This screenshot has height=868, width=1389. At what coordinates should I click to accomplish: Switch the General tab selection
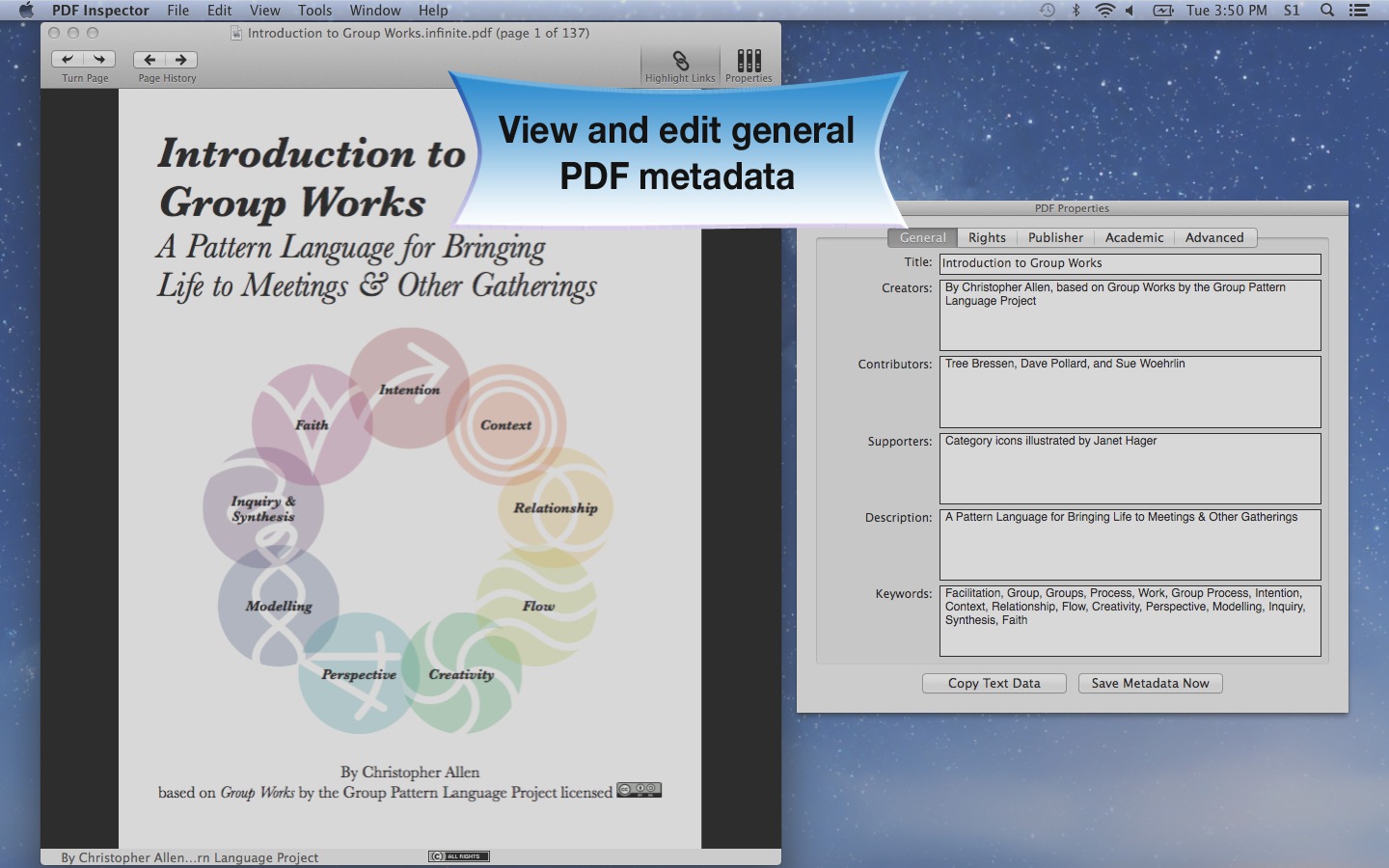click(921, 237)
